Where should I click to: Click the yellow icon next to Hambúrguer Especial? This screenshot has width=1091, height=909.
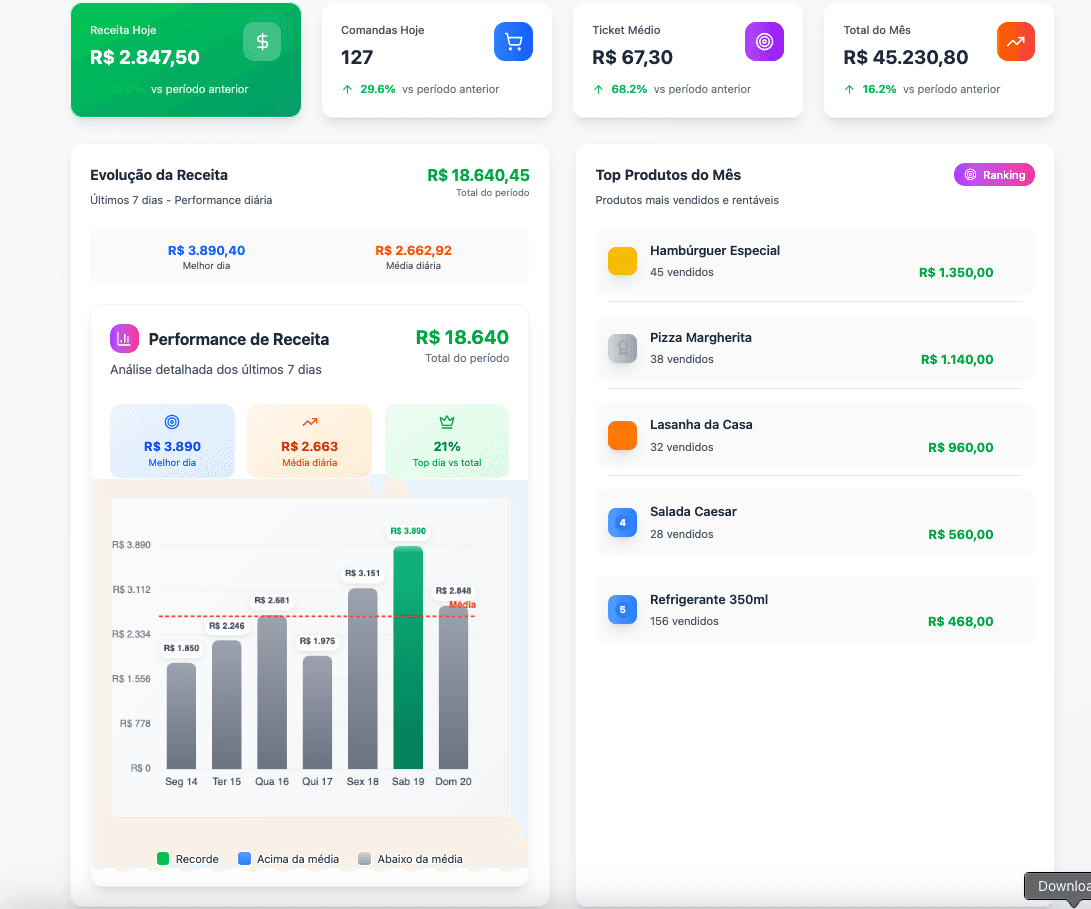pos(621,261)
